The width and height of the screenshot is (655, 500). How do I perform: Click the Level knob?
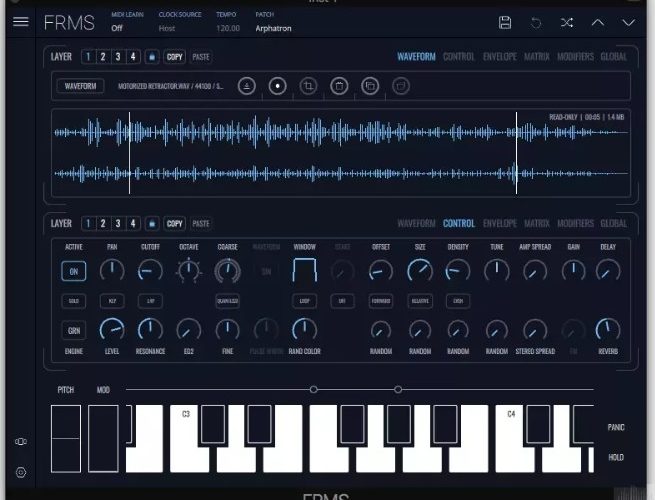tap(112, 330)
